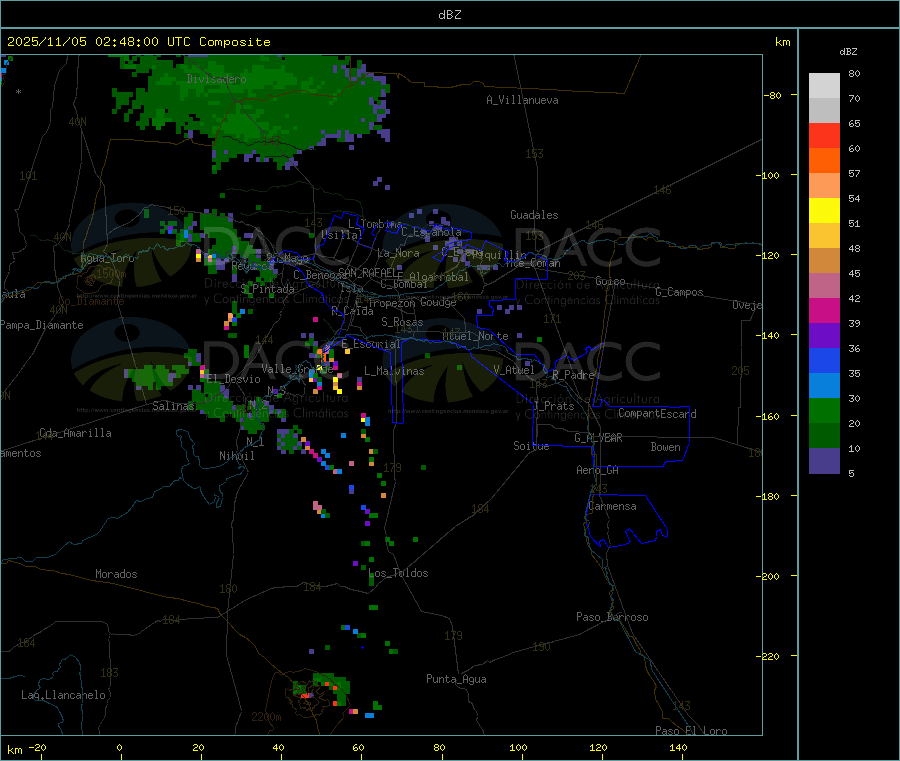Click the 80 dBZ light gray color swatch
This screenshot has height=761, width=900.
tap(824, 86)
